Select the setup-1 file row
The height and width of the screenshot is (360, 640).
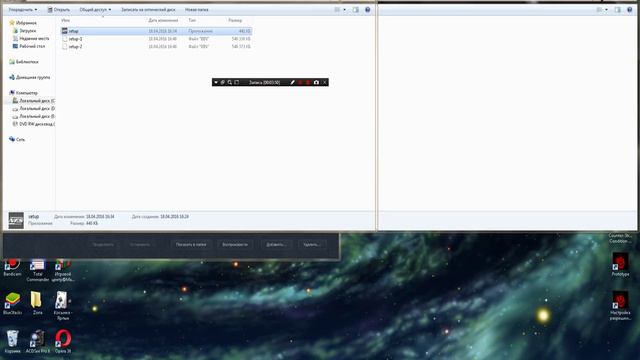[x=156, y=39]
